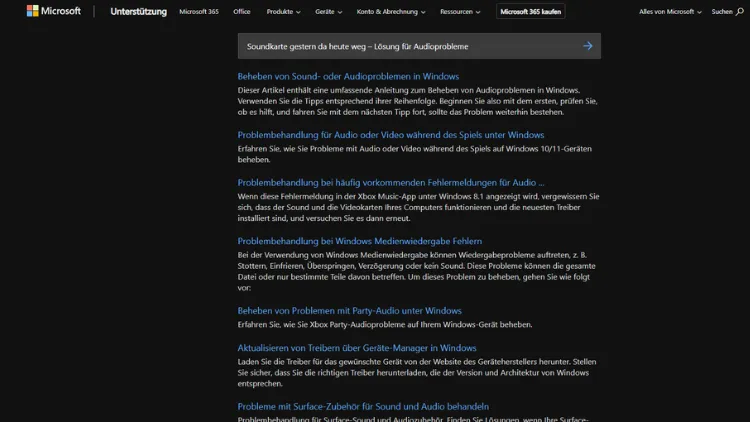The width and height of the screenshot is (750, 422).
Task: Expand the Ressourcen dropdown menu
Action: [x=461, y=12]
